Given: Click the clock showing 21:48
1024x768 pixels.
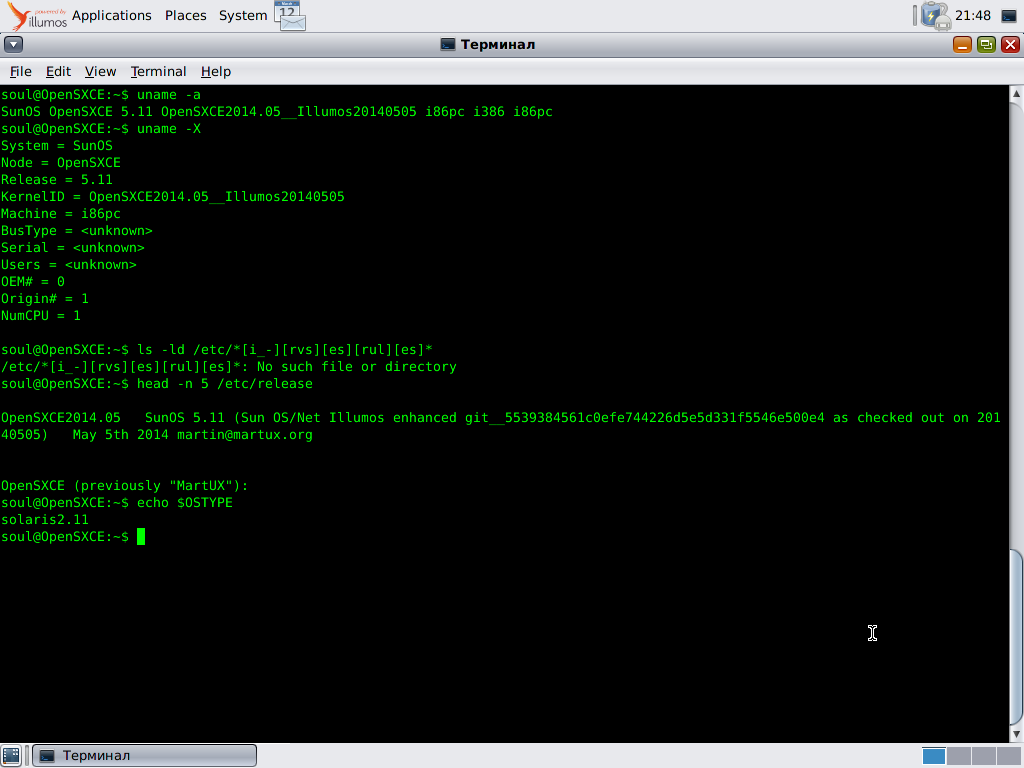Looking at the screenshot, I should (x=972, y=16).
